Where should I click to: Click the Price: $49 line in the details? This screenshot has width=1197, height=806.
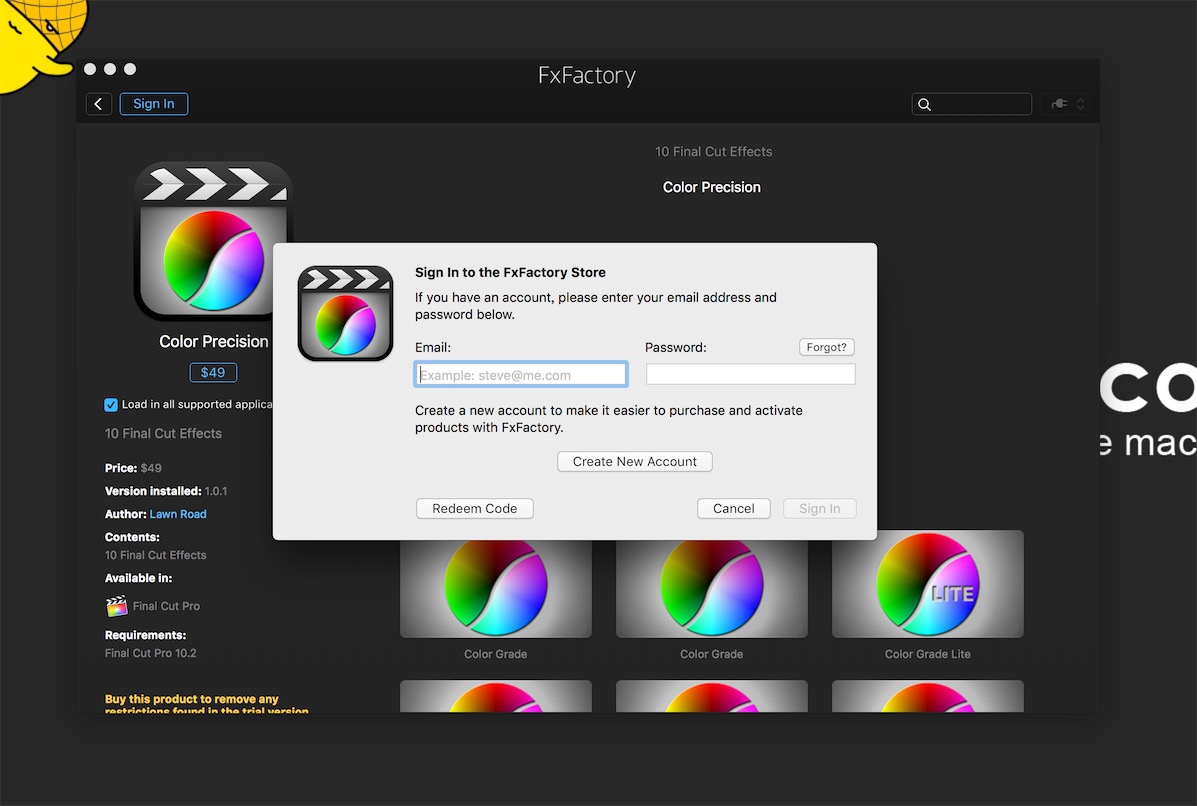(x=134, y=468)
